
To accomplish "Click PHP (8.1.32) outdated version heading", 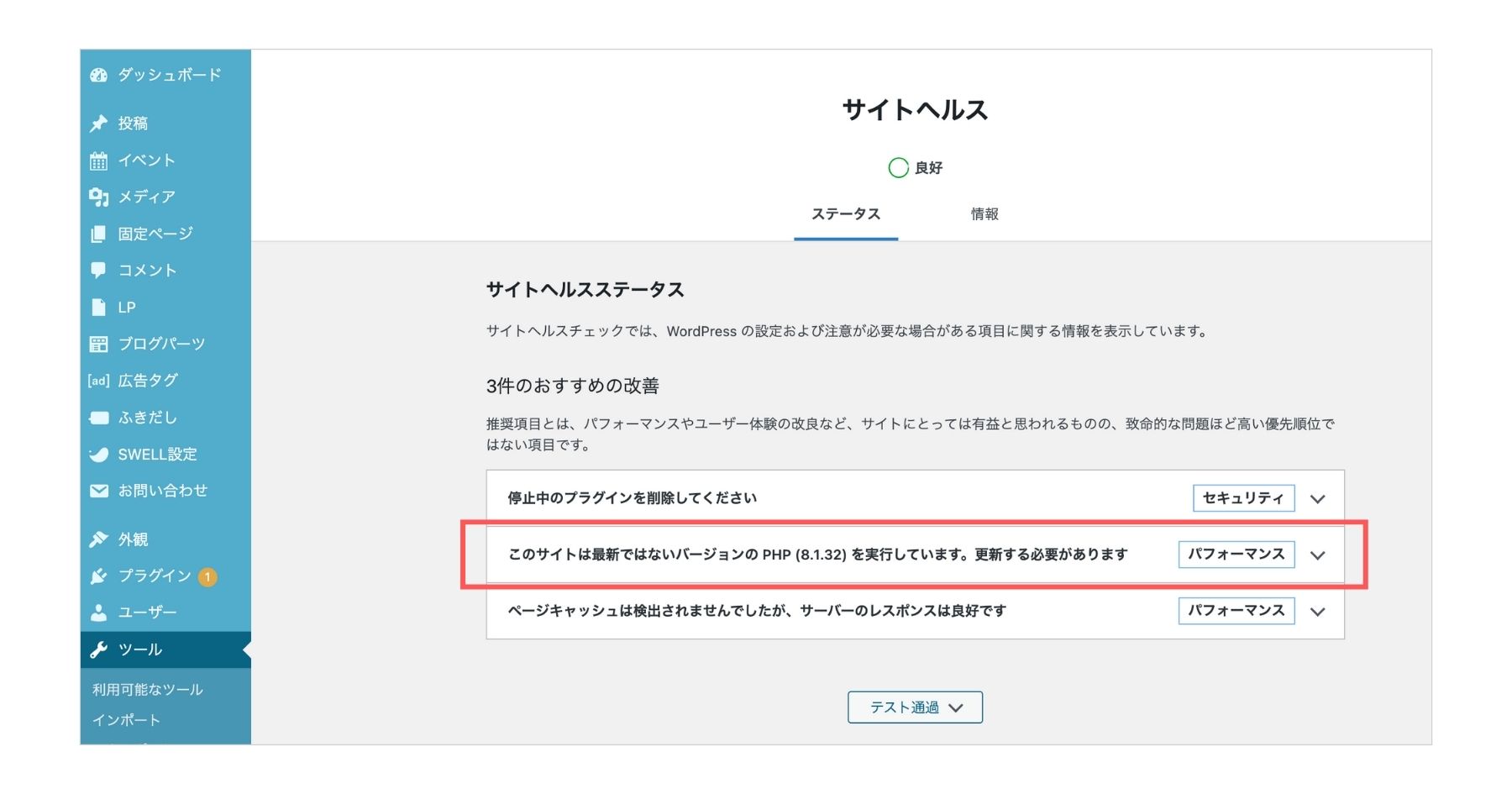I will [x=817, y=555].
